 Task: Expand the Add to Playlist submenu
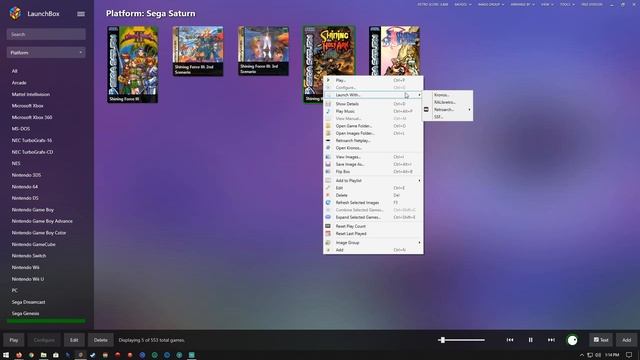(373, 180)
